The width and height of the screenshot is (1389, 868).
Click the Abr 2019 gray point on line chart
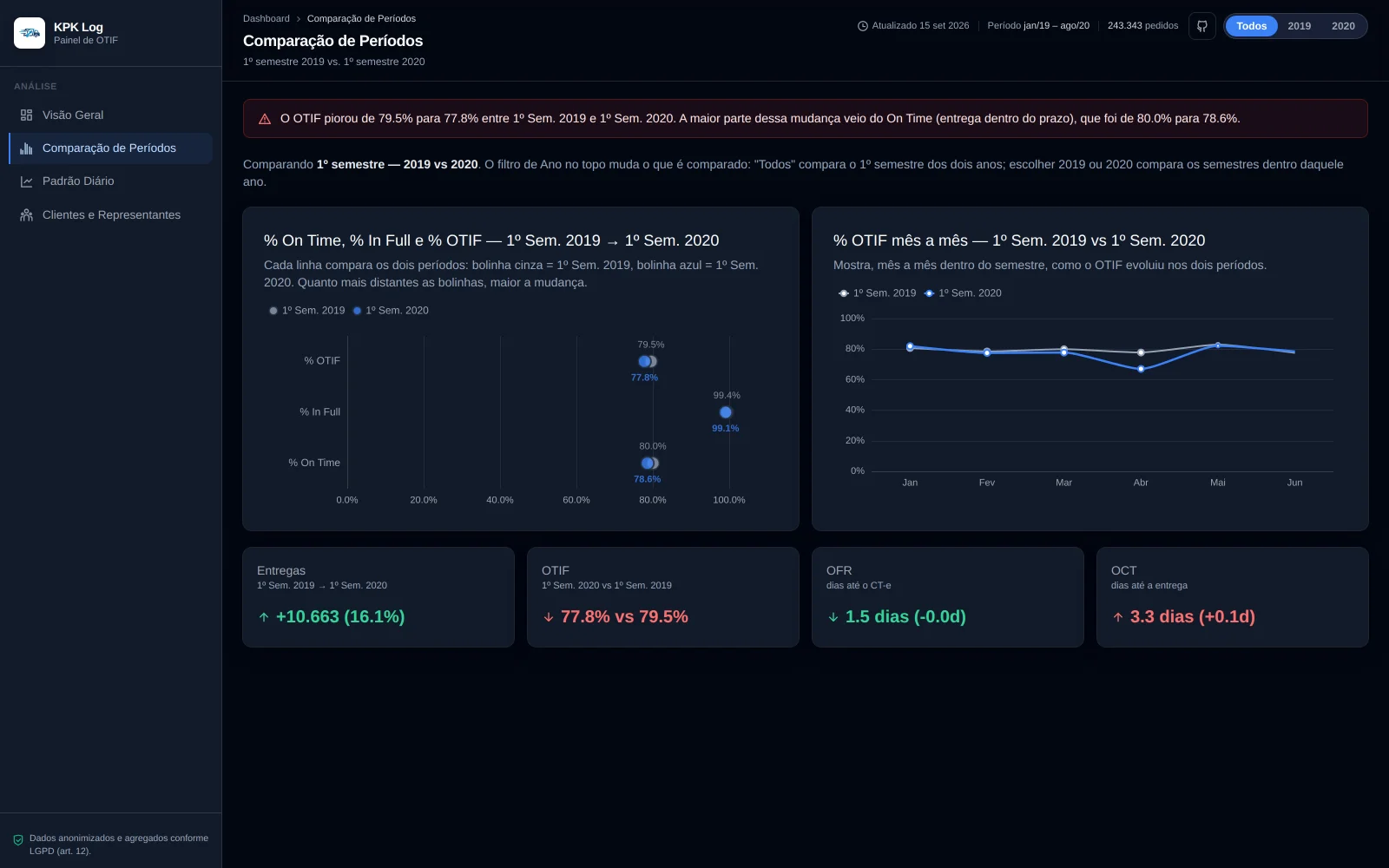tap(1141, 352)
